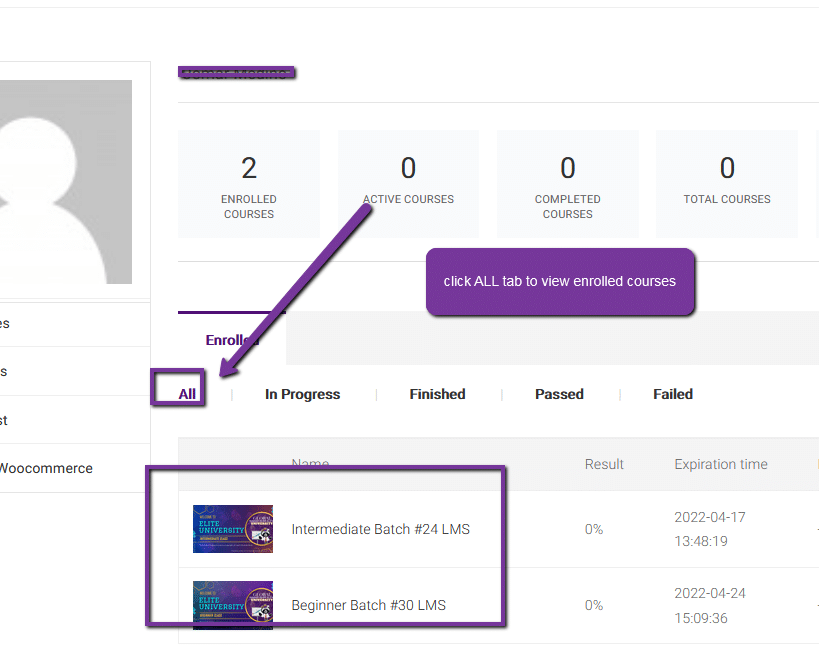Image resolution: width=819 pixels, height=653 pixels.
Task: Show Finished courses filter
Action: point(437,394)
